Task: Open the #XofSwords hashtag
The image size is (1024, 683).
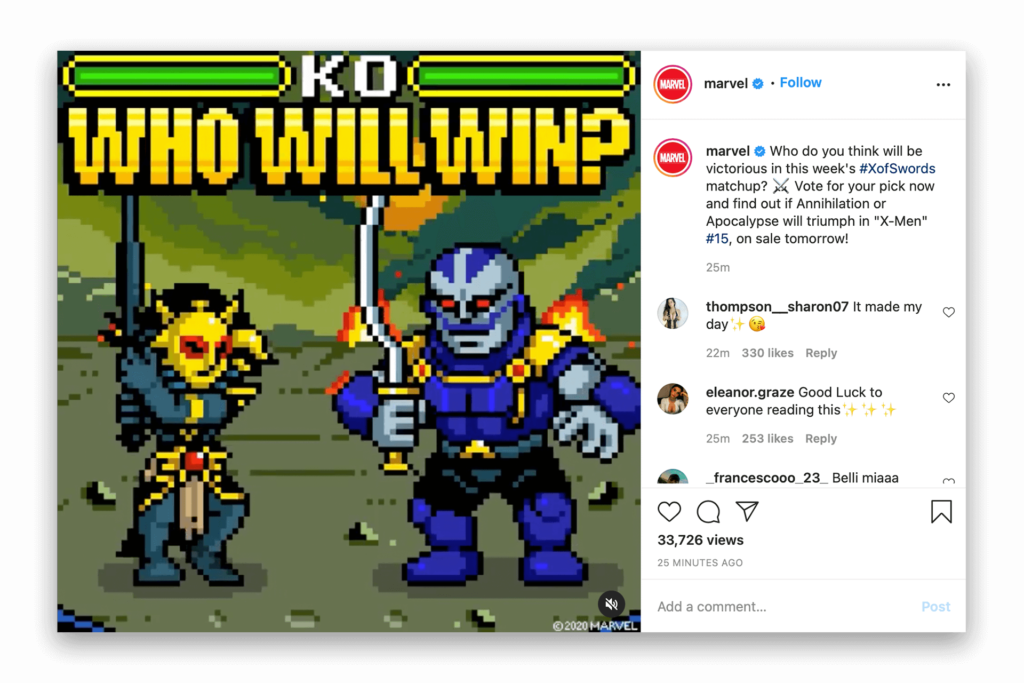Action: [x=897, y=168]
